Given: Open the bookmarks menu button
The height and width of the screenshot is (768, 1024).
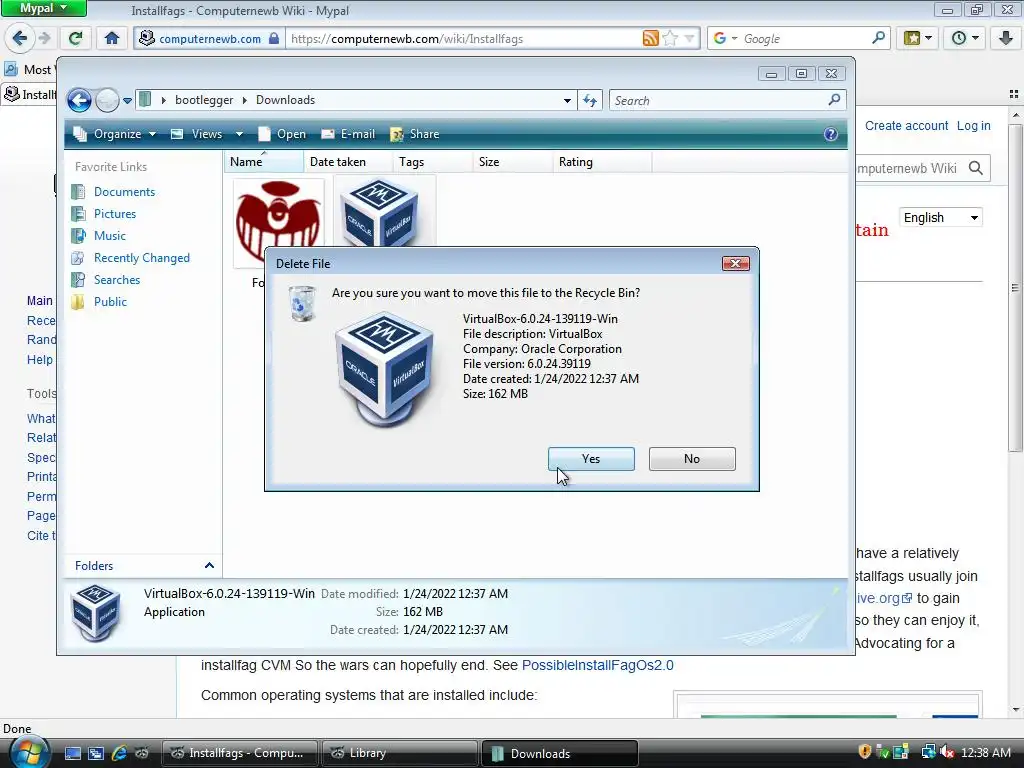Looking at the screenshot, I should point(918,39).
